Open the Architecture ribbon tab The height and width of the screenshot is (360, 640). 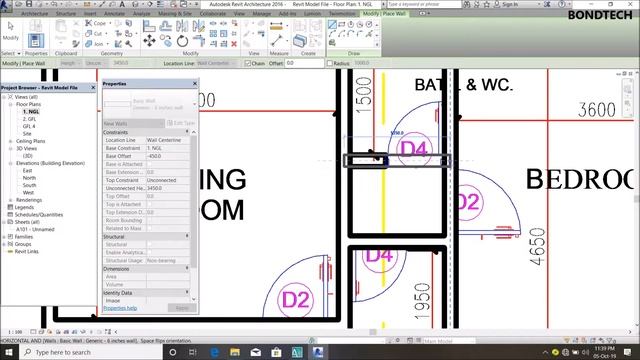coord(35,13)
